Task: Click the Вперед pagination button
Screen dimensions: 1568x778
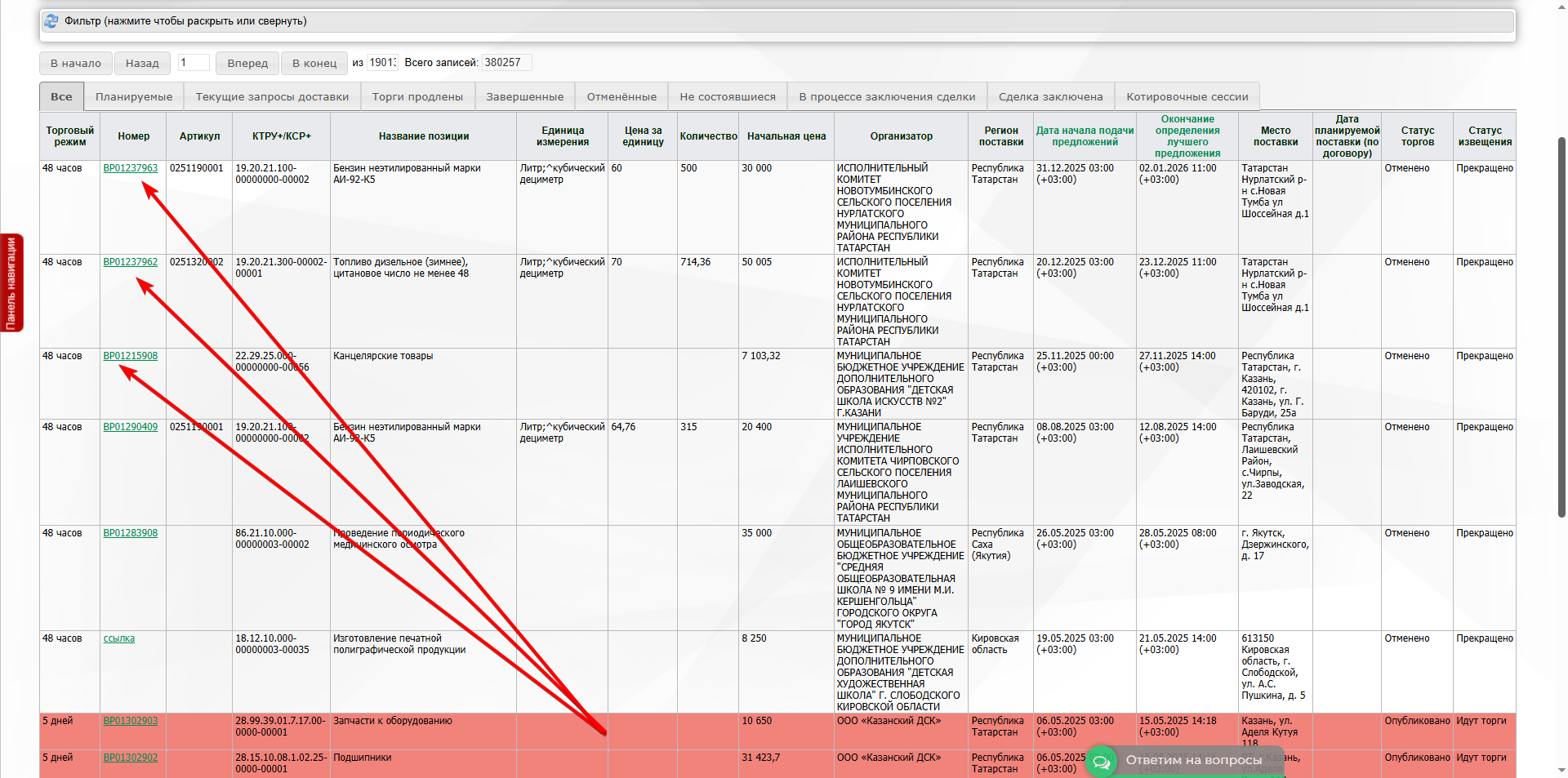Action: coord(247,63)
